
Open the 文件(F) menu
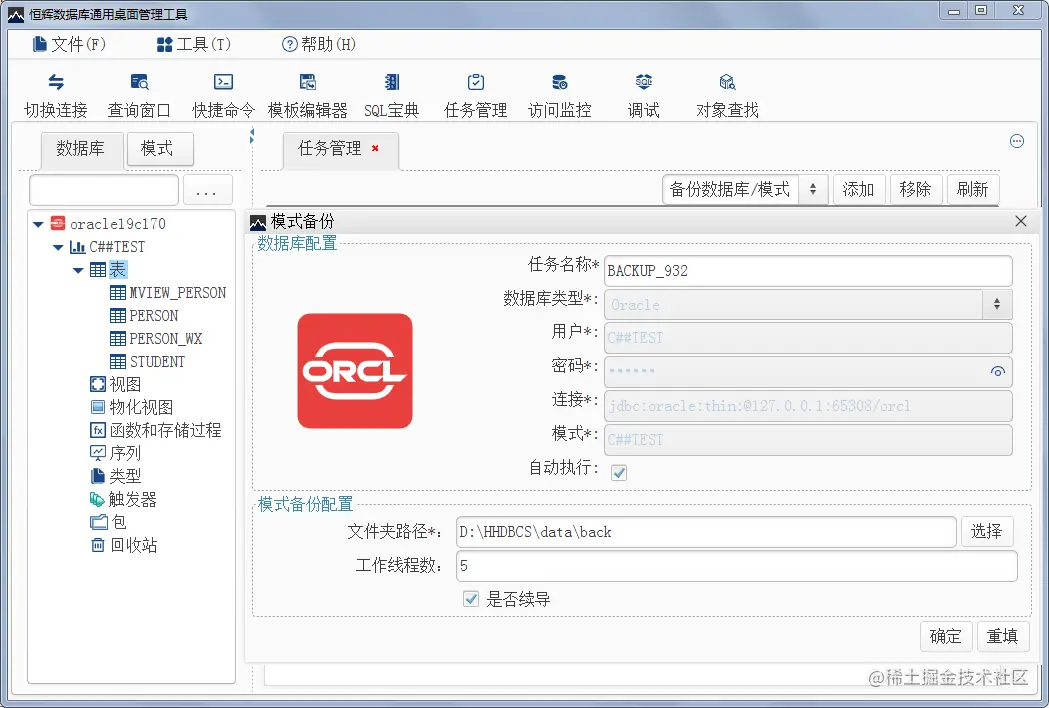(x=69, y=44)
